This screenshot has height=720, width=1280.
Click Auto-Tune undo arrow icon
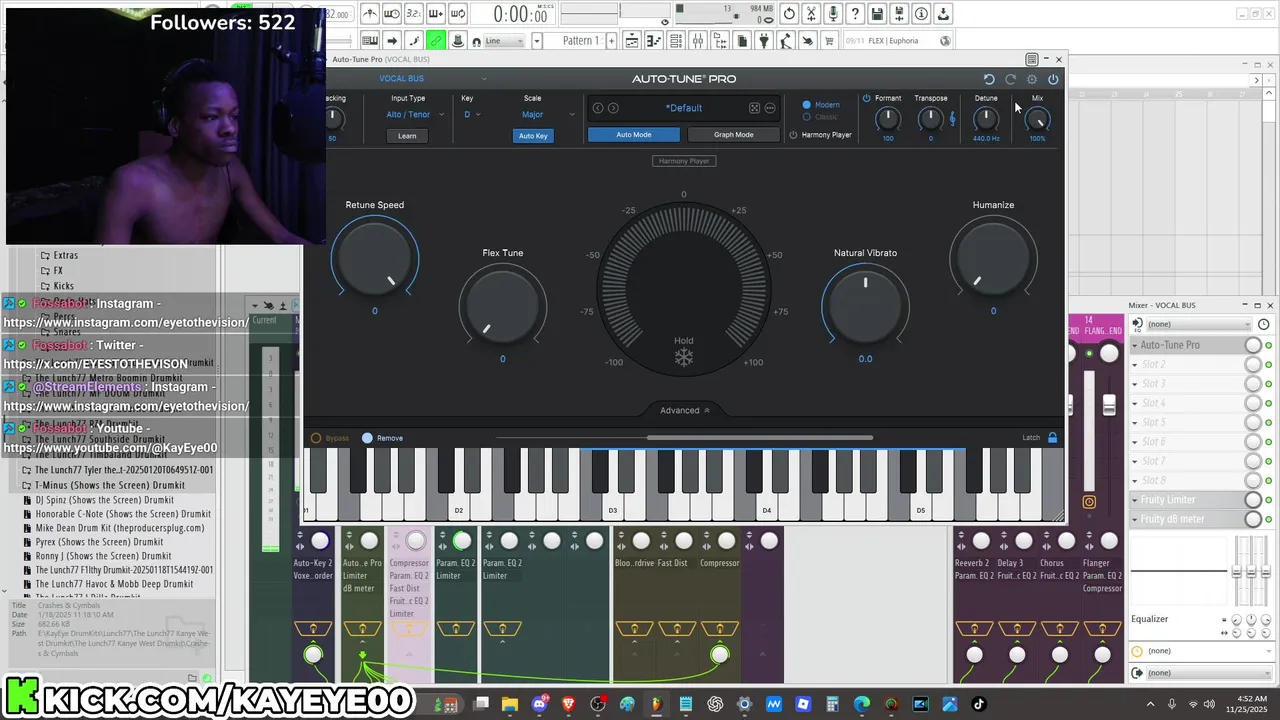point(989,79)
